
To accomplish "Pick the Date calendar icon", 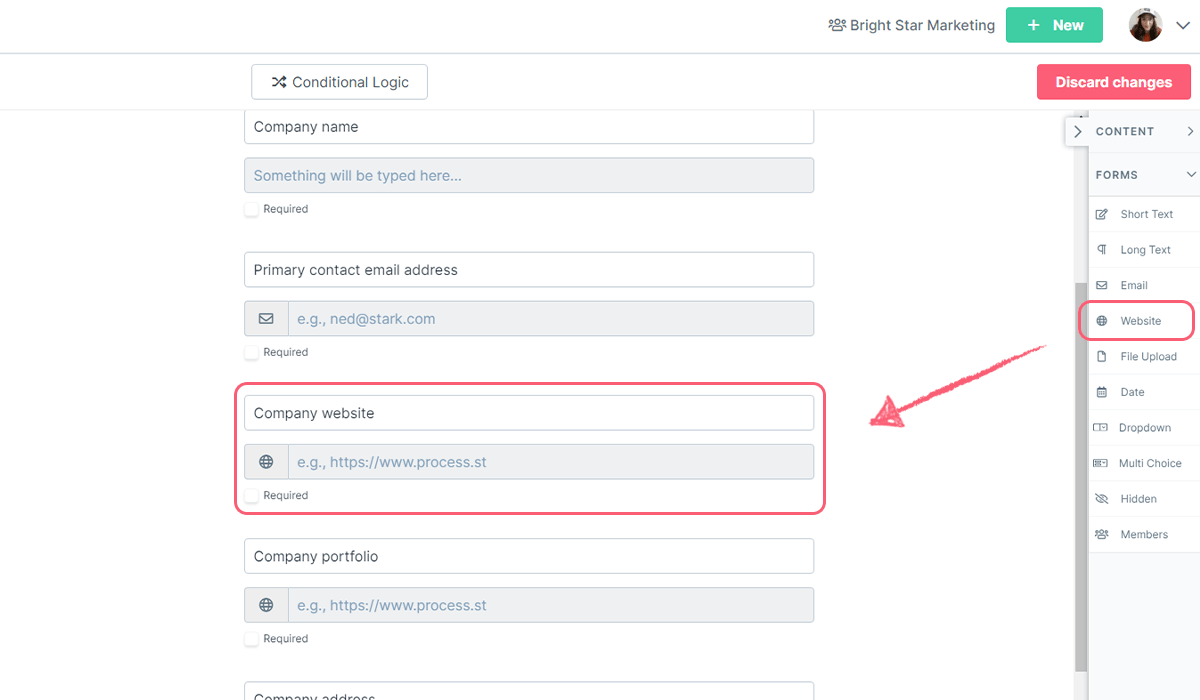I will 1102,392.
